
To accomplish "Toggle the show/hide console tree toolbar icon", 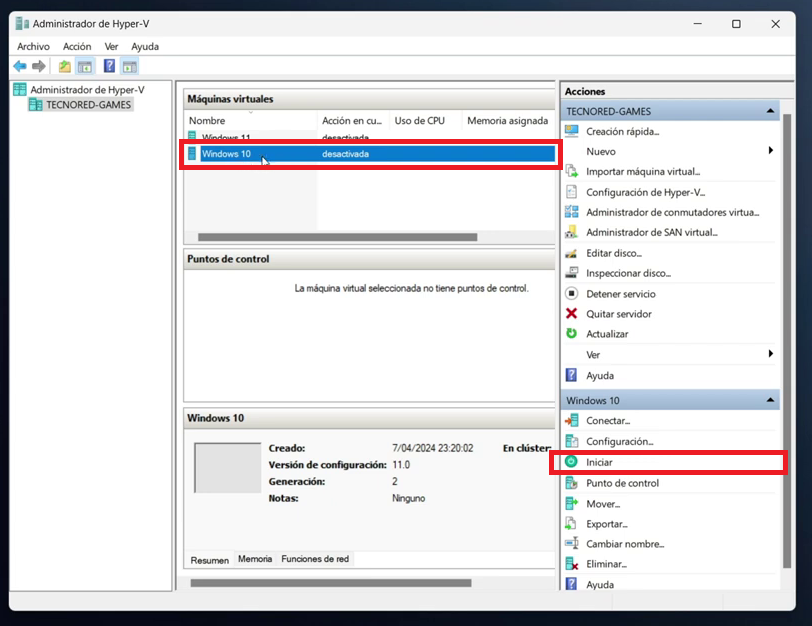I will pos(85,66).
